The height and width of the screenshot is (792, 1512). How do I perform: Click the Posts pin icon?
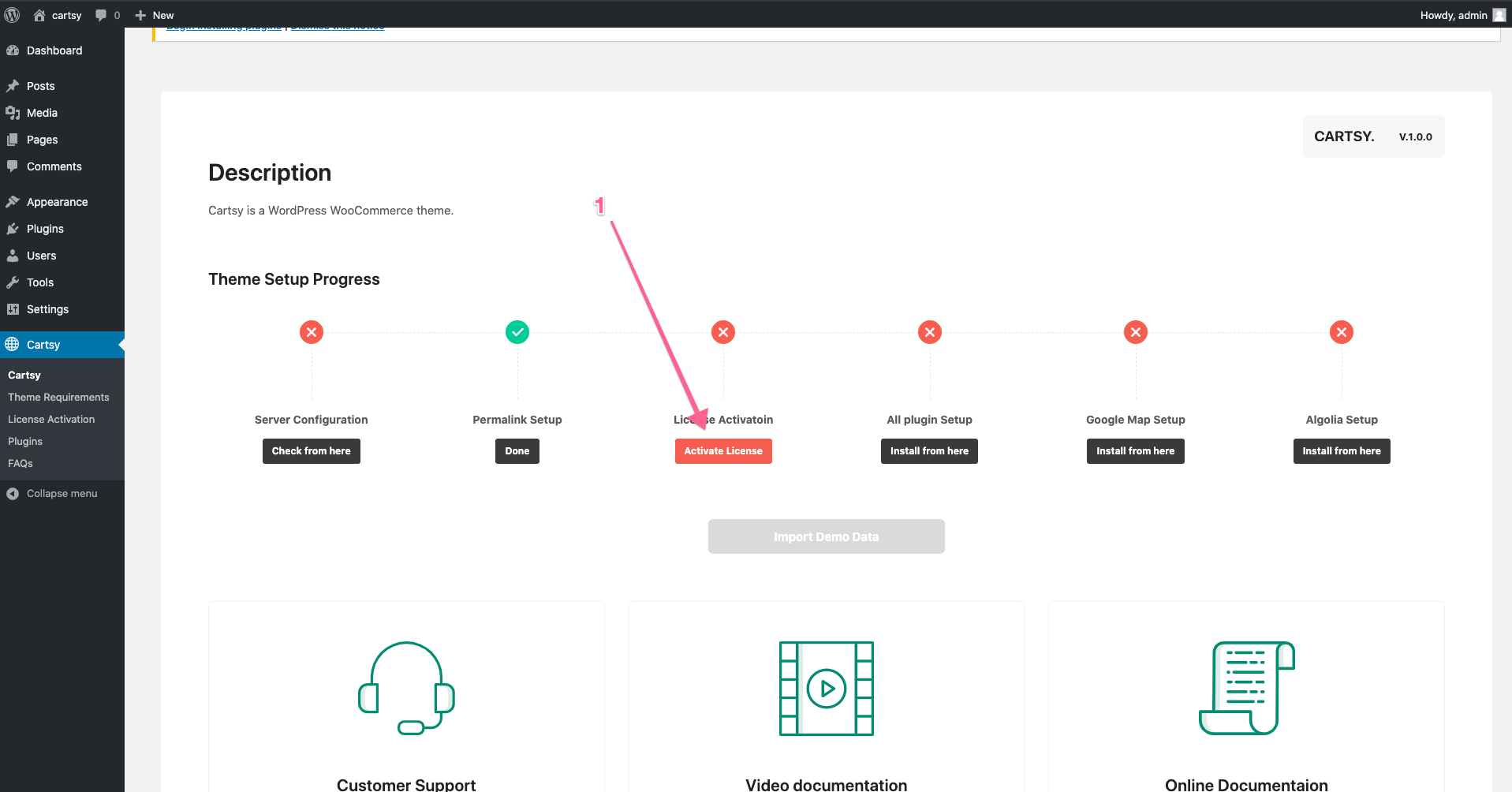[13, 86]
